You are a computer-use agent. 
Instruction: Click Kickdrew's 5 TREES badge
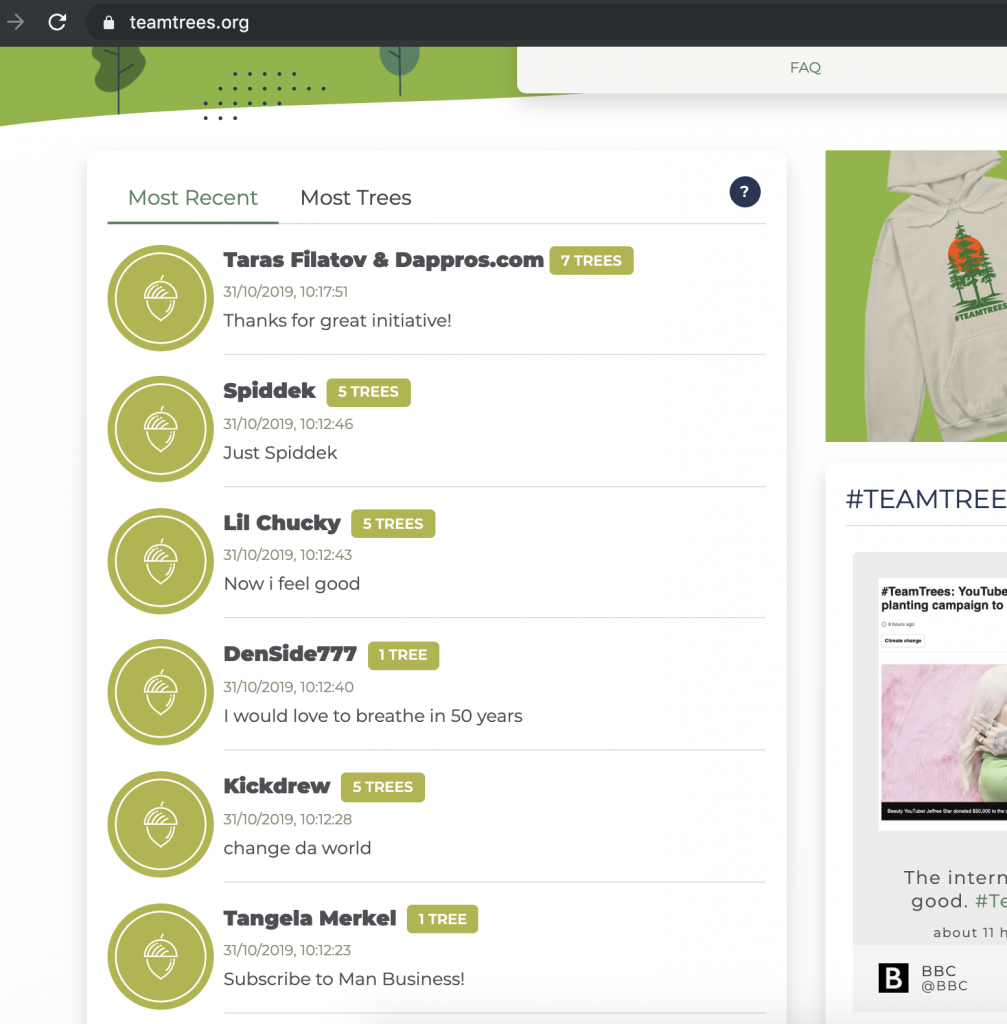pyautogui.click(x=382, y=787)
